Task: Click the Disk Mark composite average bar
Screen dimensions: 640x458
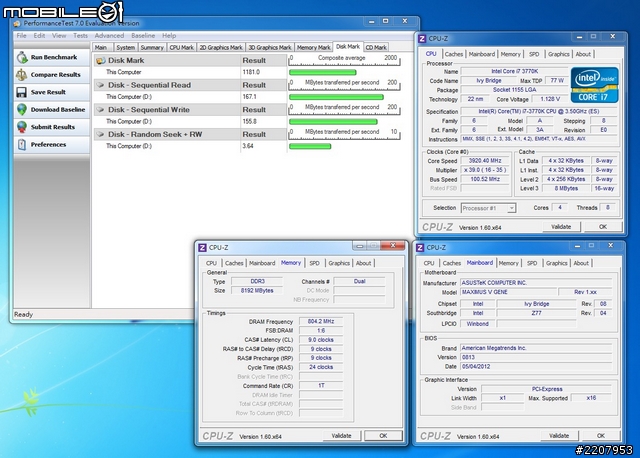Action: pos(323,73)
